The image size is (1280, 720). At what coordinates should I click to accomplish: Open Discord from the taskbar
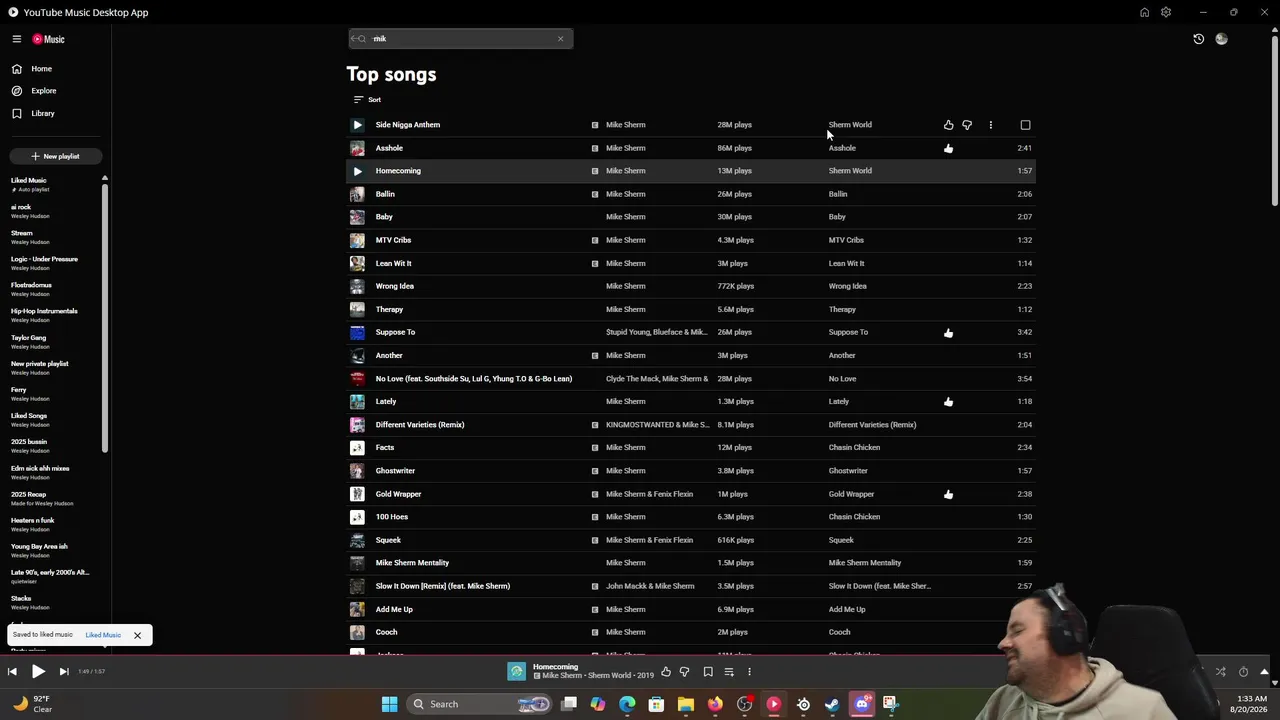click(x=862, y=704)
